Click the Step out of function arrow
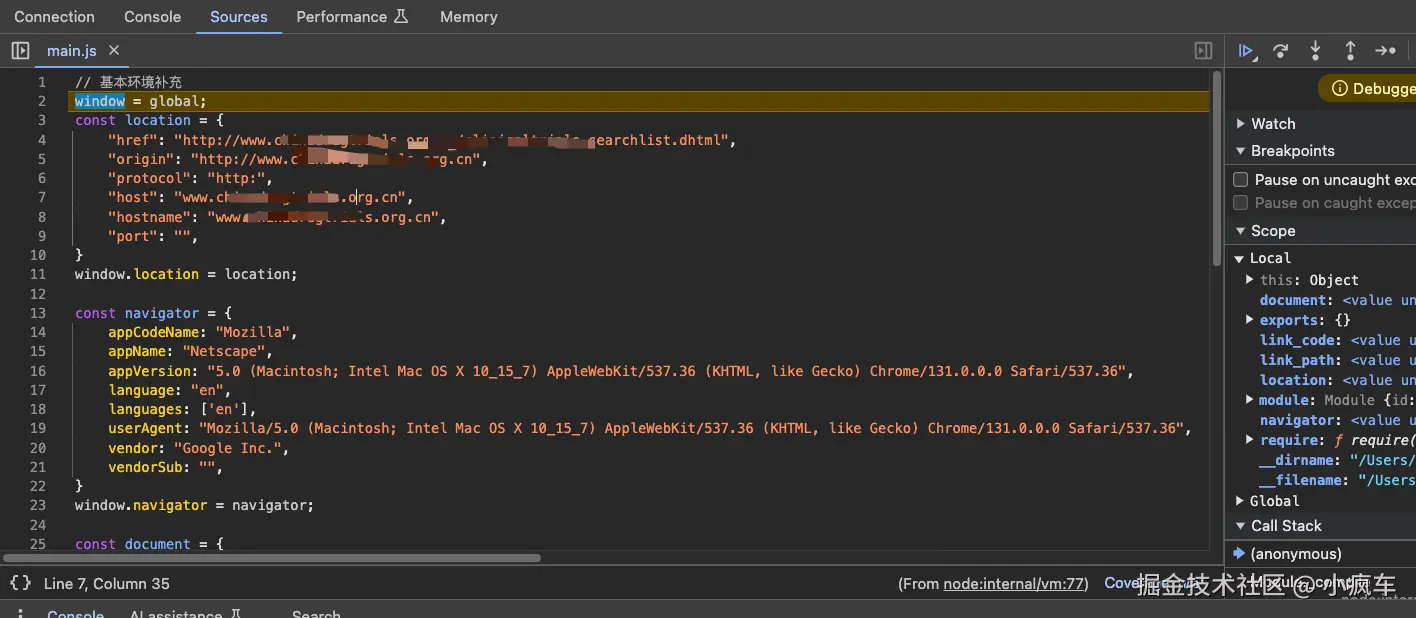The height and width of the screenshot is (618, 1416). 1350,51
